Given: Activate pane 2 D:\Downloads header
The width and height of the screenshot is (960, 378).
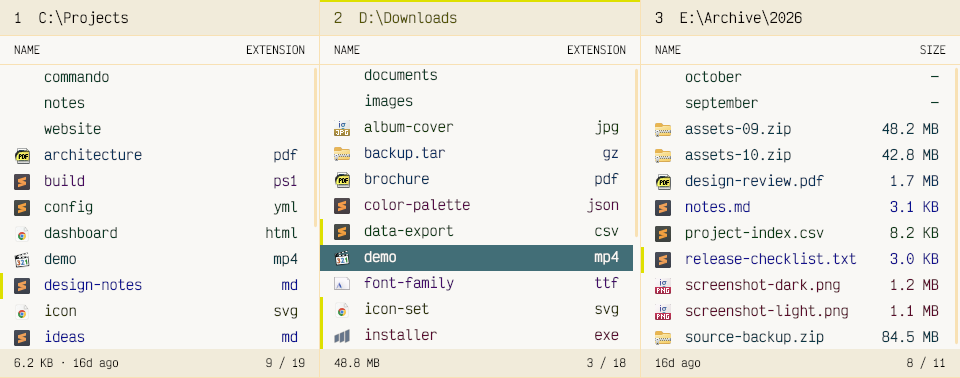Looking at the screenshot, I should pos(480,18).
